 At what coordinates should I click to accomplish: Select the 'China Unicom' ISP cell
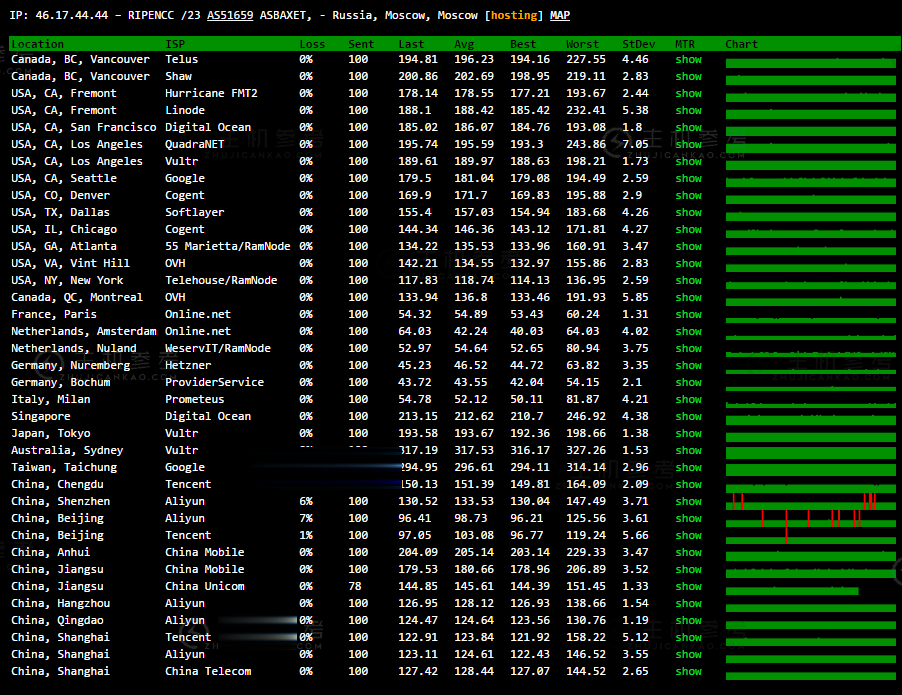point(205,586)
